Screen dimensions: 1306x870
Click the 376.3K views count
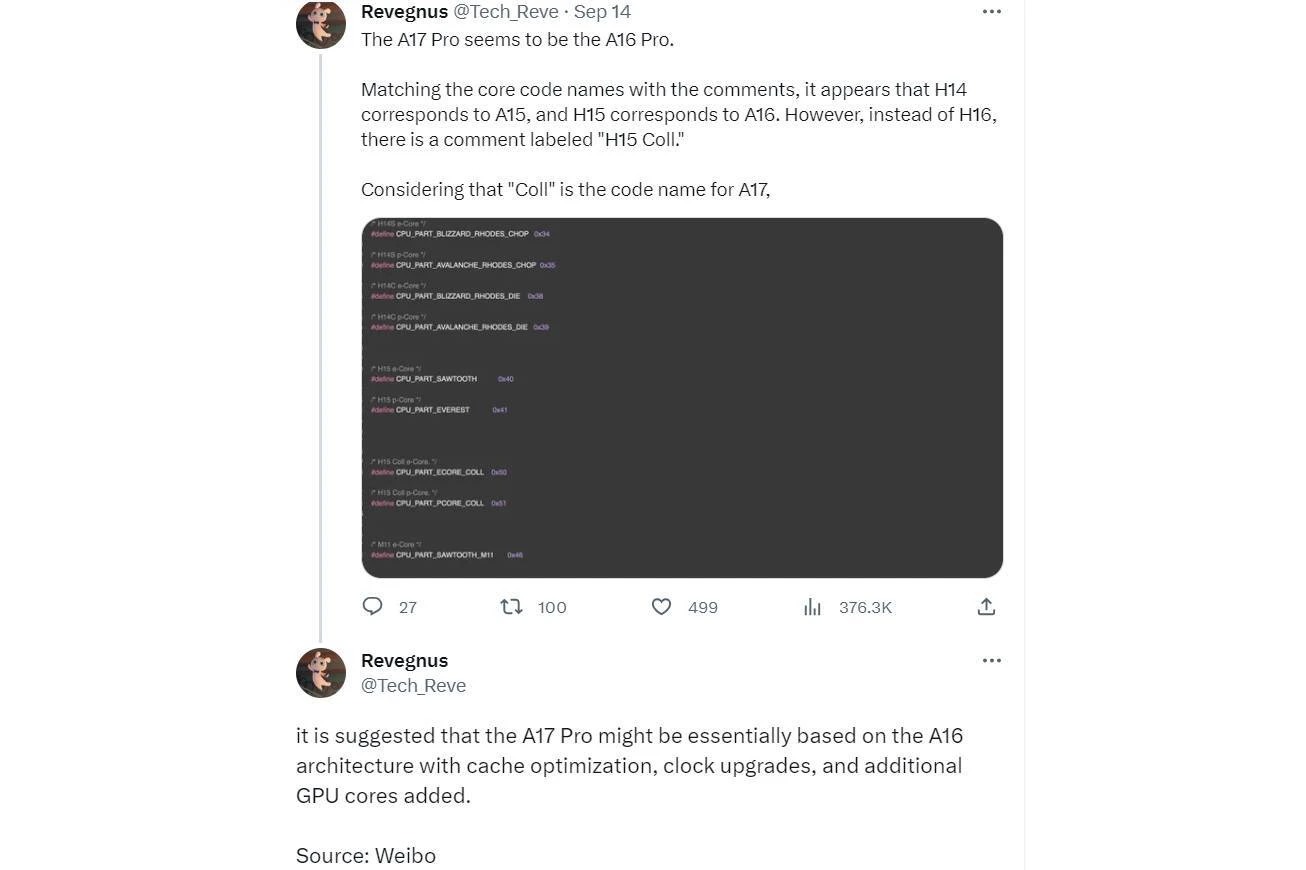pyautogui.click(x=865, y=607)
